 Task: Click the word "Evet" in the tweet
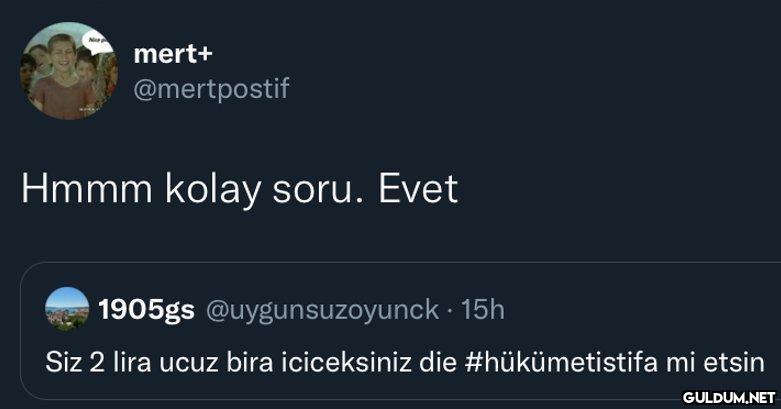click(x=418, y=189)
